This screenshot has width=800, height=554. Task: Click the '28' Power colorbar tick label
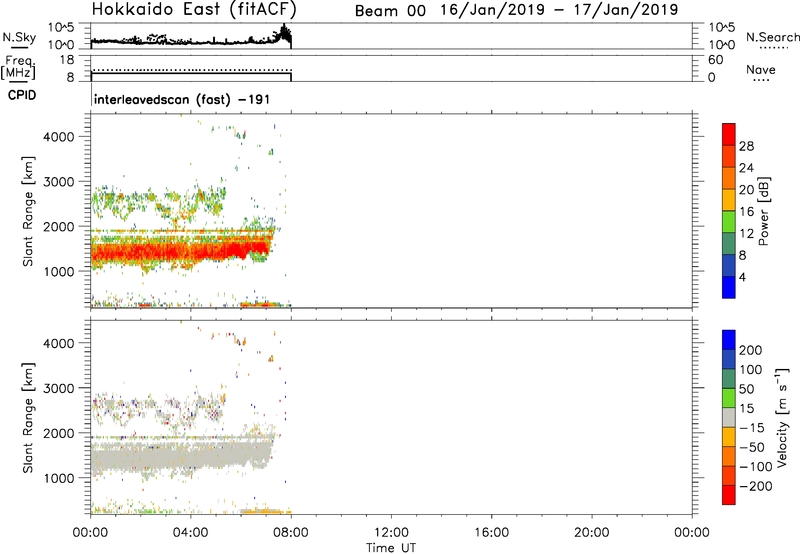coord(746,146)
